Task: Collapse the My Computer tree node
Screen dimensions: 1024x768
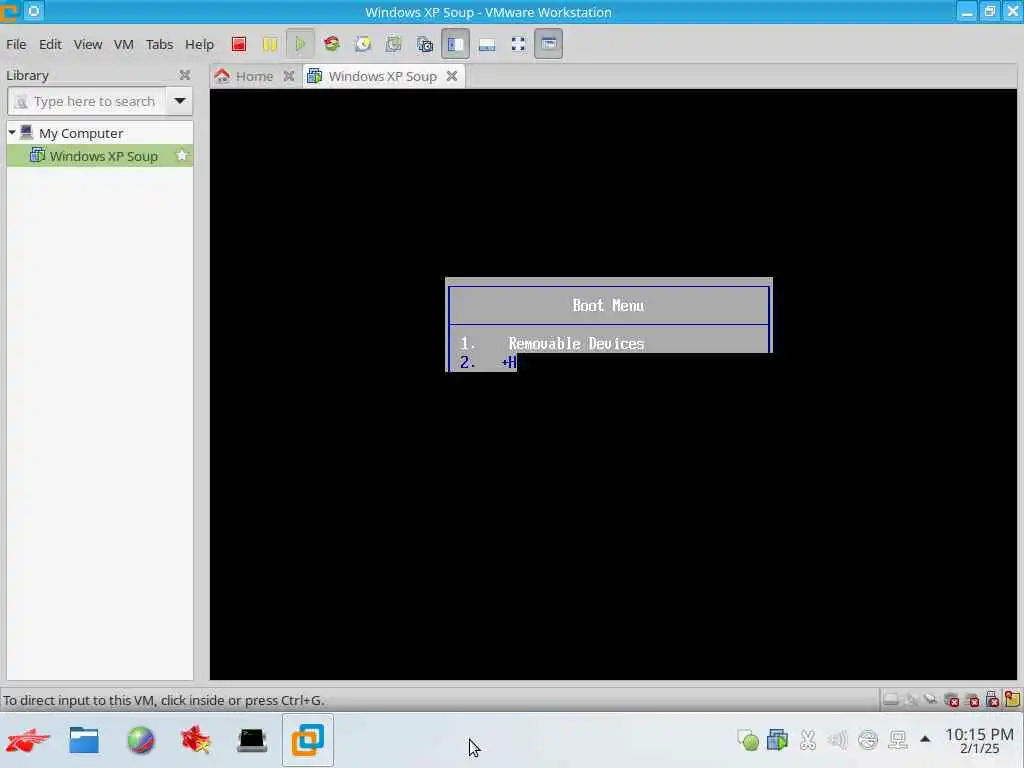Action: (x=12, y=133)
